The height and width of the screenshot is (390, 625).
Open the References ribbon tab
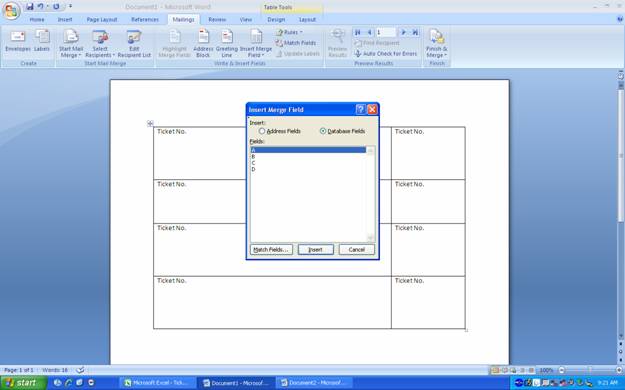pyautogui.click(x=145, y=19)
